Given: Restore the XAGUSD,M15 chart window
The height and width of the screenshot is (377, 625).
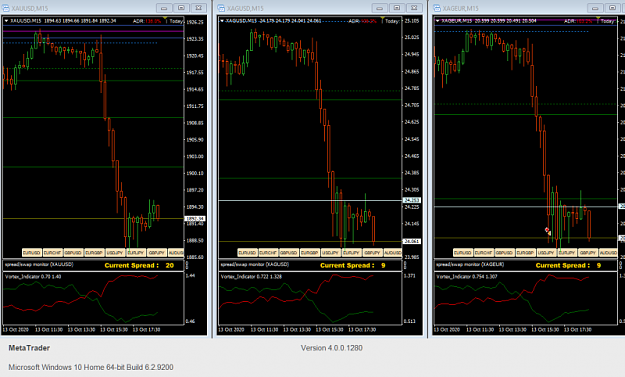Looking at the screenshot, I should (x=397, y=8).
